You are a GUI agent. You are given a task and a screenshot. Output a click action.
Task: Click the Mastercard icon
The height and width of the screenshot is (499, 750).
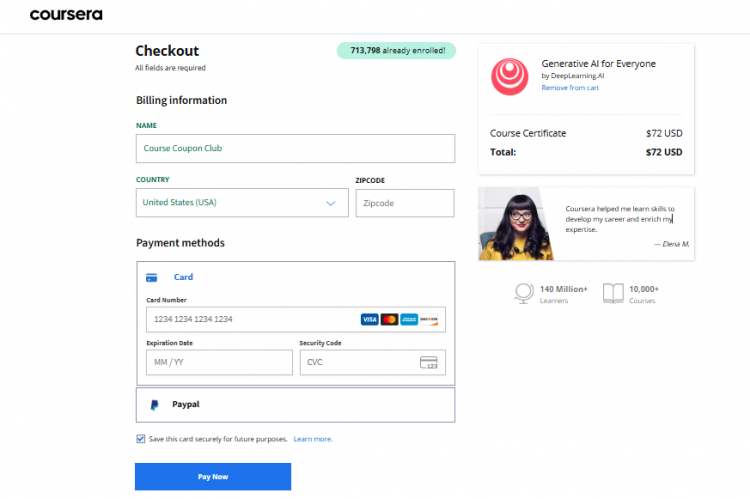[x=389, y=319]
